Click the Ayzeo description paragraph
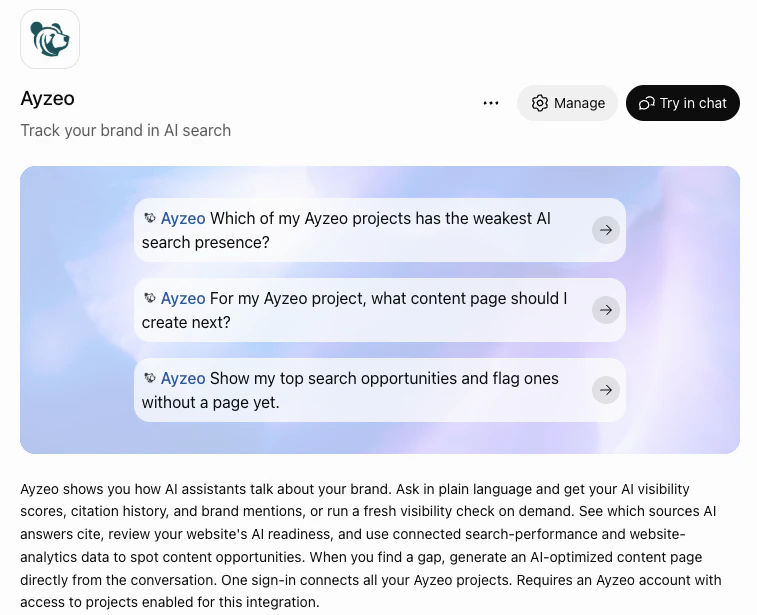This screenshot has width=757, height=615. (371, 545)
